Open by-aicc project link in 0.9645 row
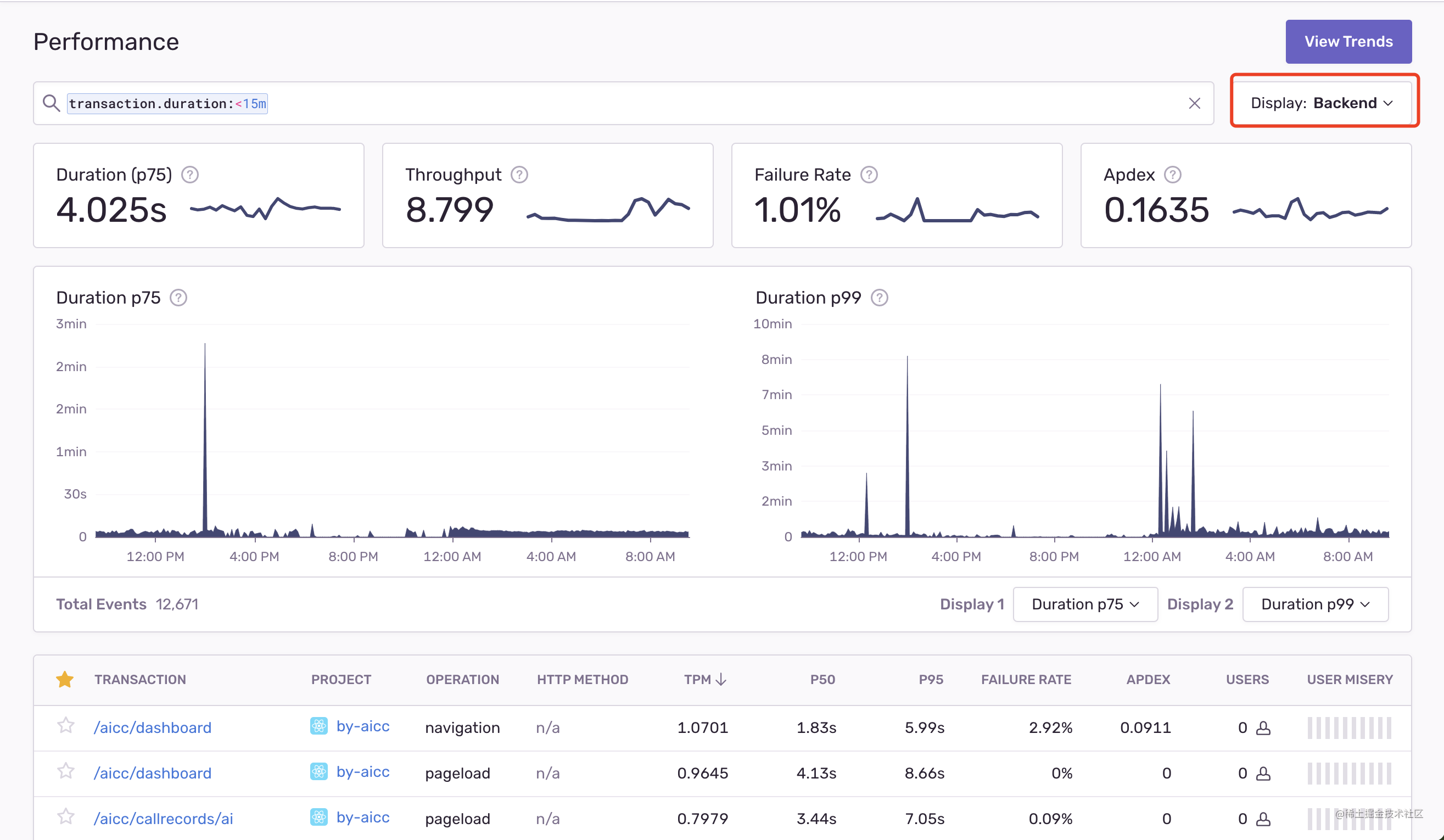The width and height of the screenshot is (1444, 840). click(363, 772)
